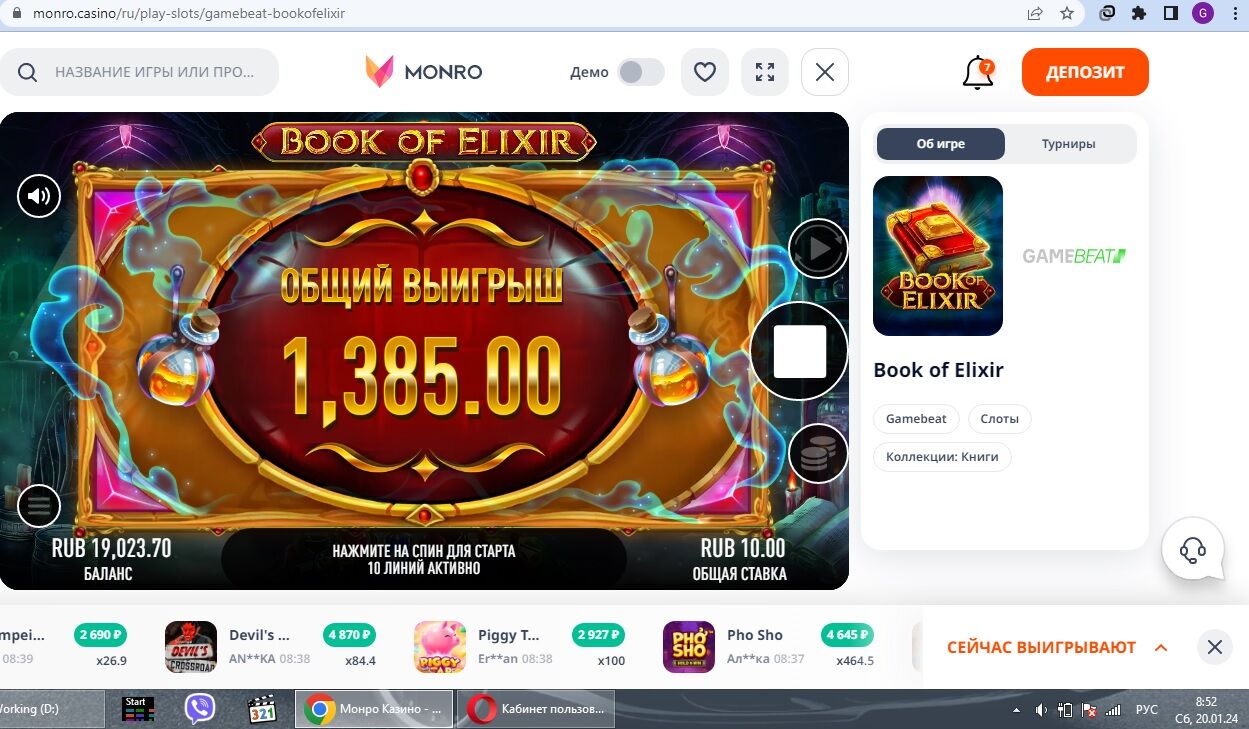Open the slot hamburger menu
The width and height of the screenshot is (1249, 729).
coord(39,506)
